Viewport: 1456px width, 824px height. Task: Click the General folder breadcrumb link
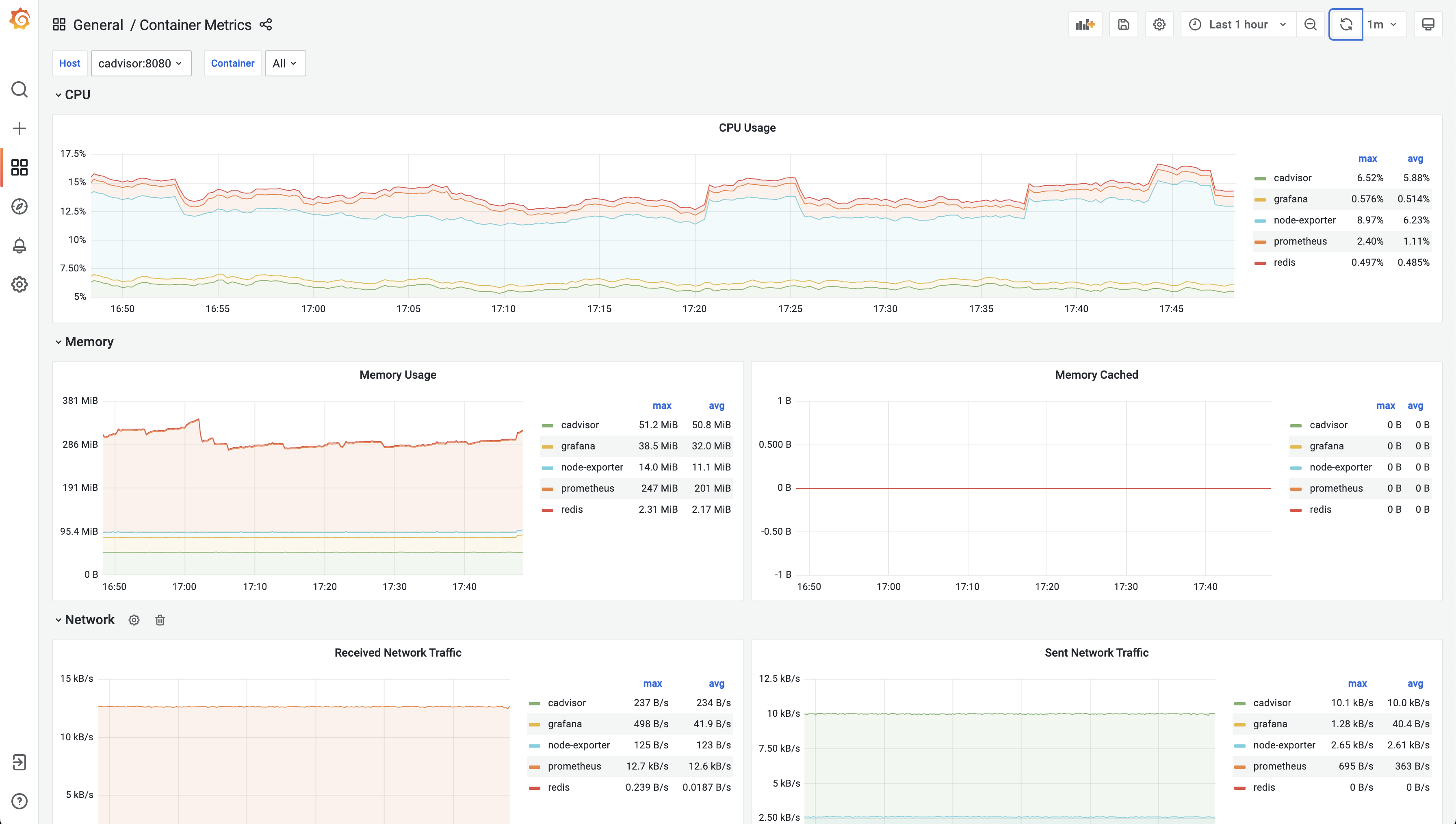click(x=98, y=25)
